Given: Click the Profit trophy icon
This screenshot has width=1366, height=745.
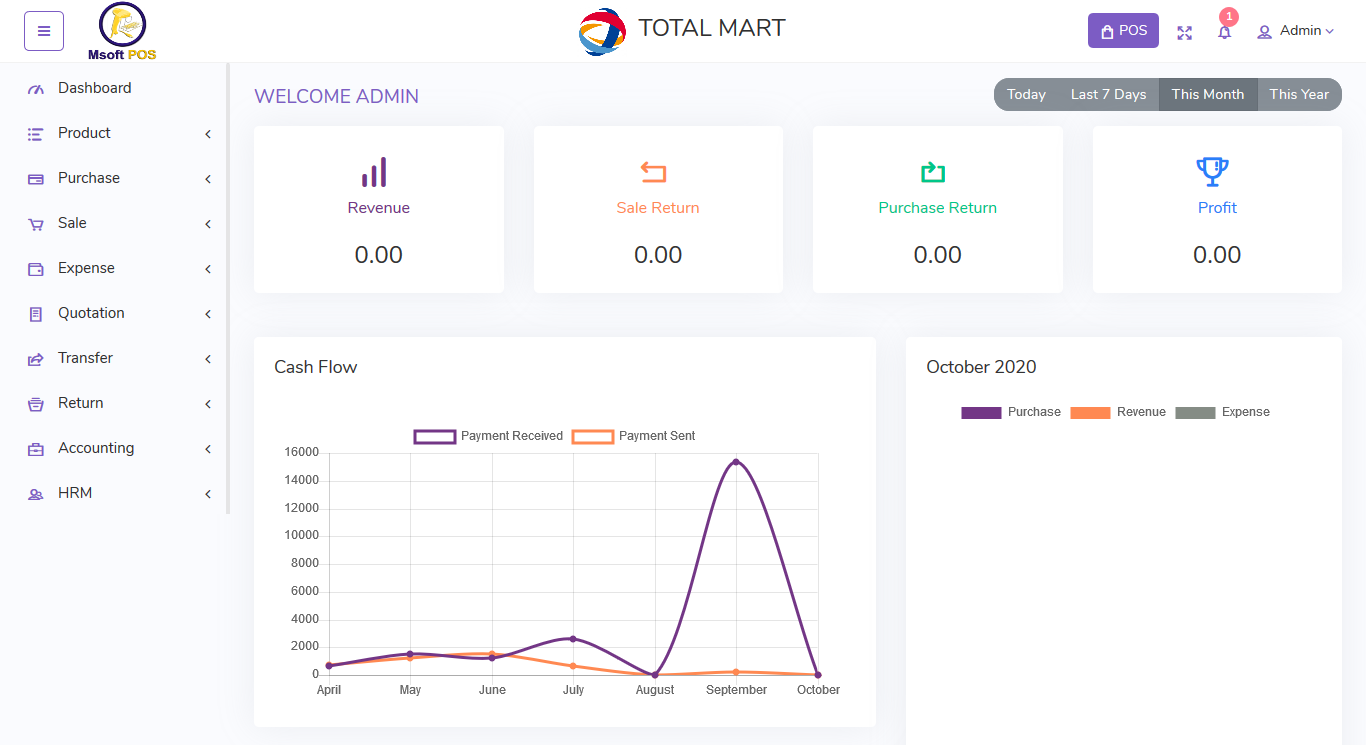Looking at the screenshot, I should point(1213,172).
